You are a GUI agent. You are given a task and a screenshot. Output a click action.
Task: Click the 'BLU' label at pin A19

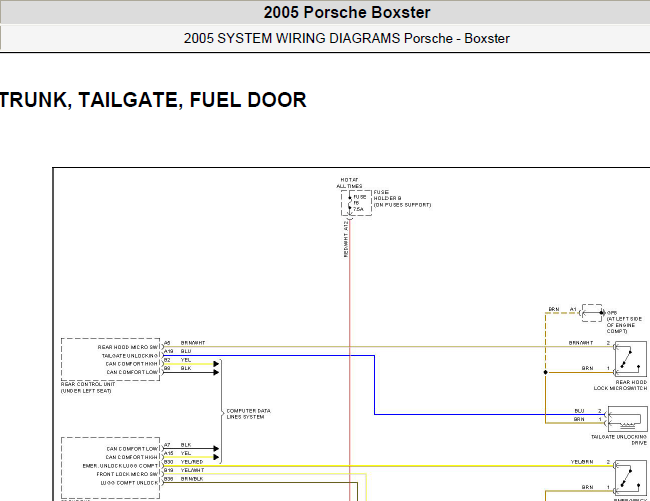(x=186, y=351)
